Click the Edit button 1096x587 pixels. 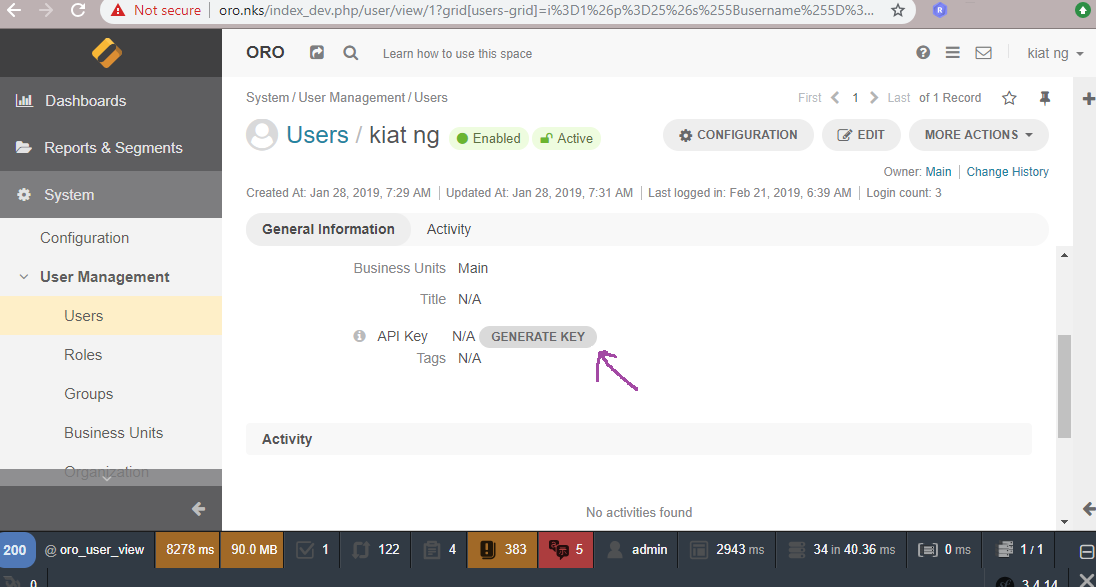860,135
